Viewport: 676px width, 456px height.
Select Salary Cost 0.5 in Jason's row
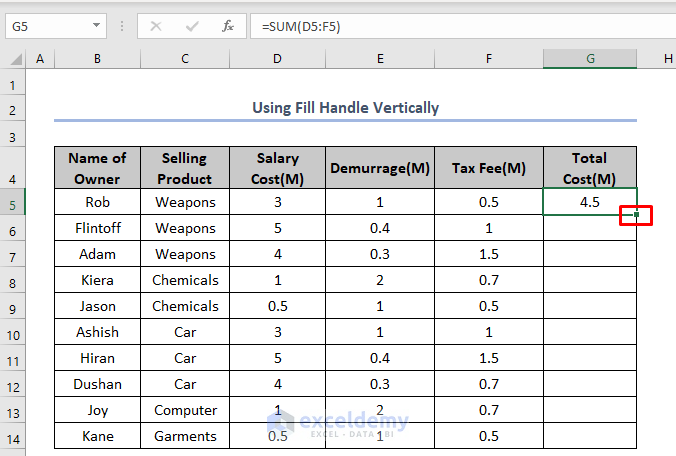(x=277, y=306)
